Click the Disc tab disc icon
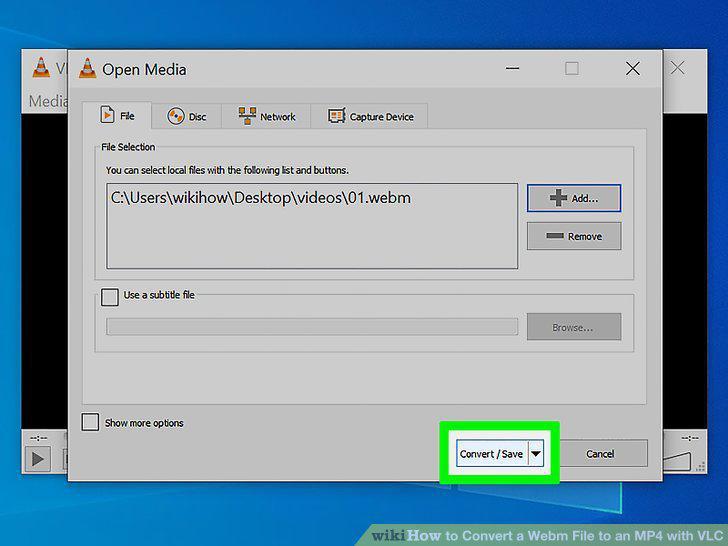Viewport: 728px width, 546px height. 176,116
